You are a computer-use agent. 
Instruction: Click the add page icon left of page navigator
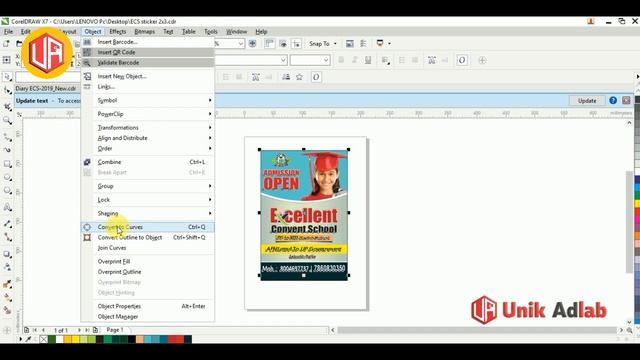point(27,330)
